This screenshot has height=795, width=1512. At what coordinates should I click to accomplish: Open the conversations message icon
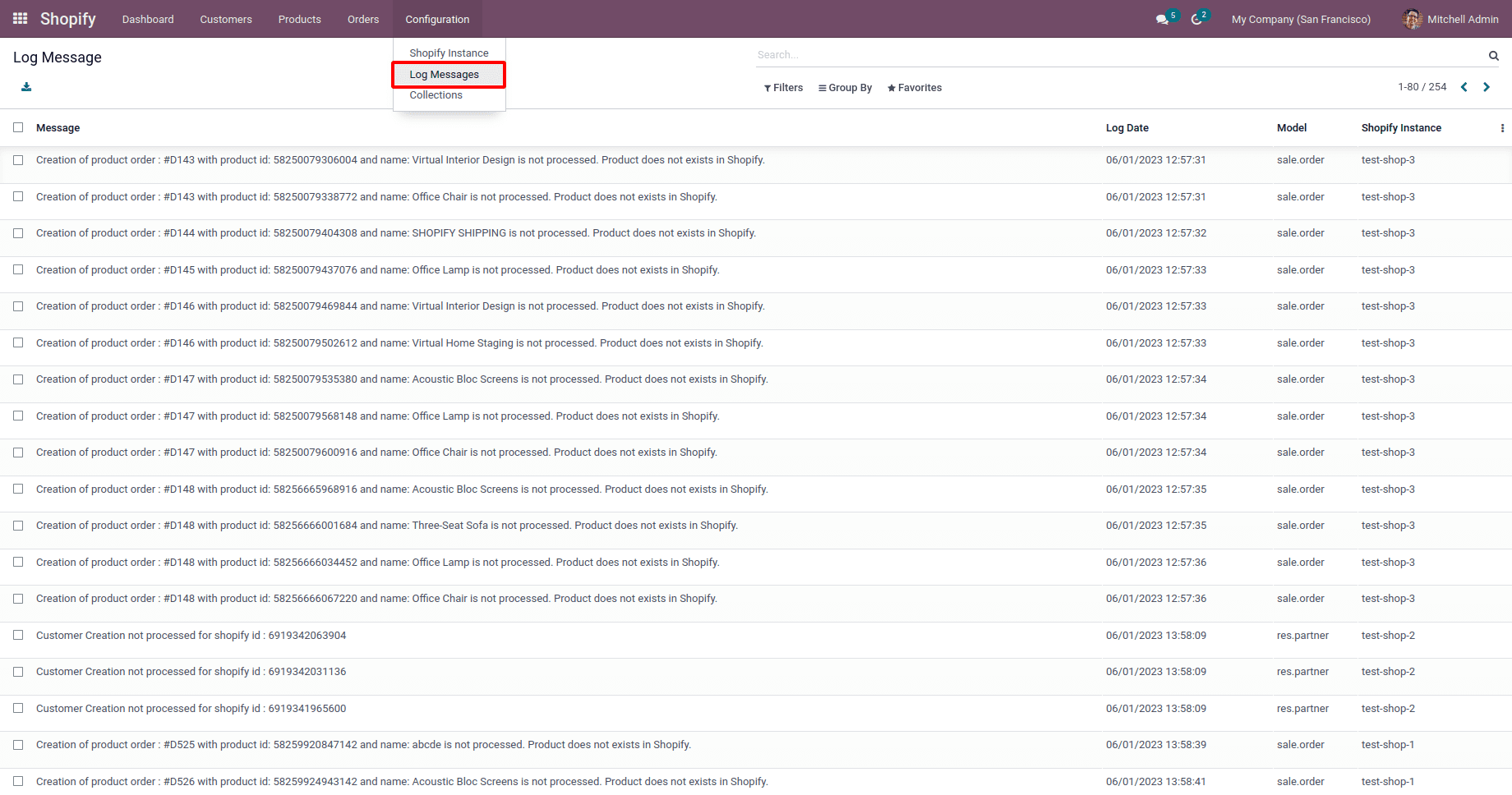pyautogui.click(x=1162, y=19)
